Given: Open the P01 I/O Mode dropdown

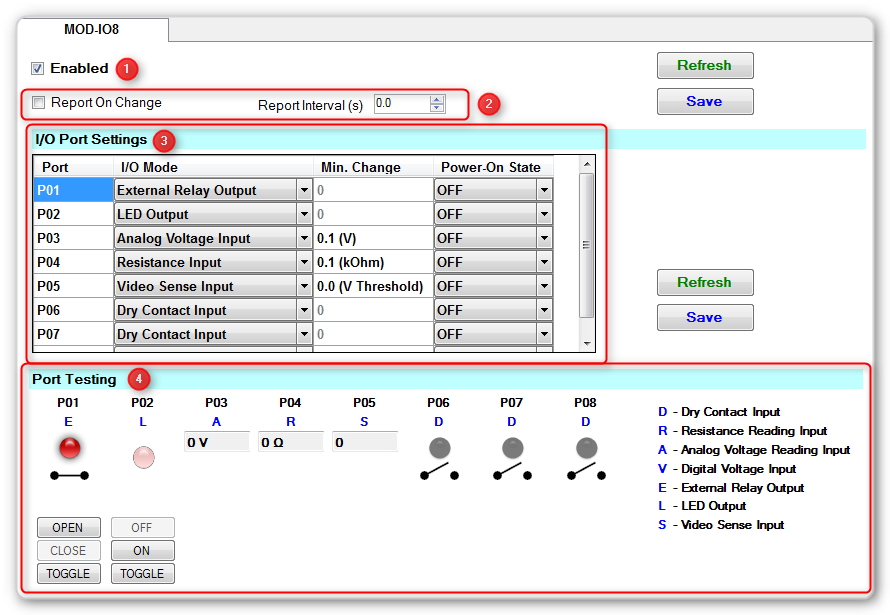Looking at the screenshot, I should (304, 190).
